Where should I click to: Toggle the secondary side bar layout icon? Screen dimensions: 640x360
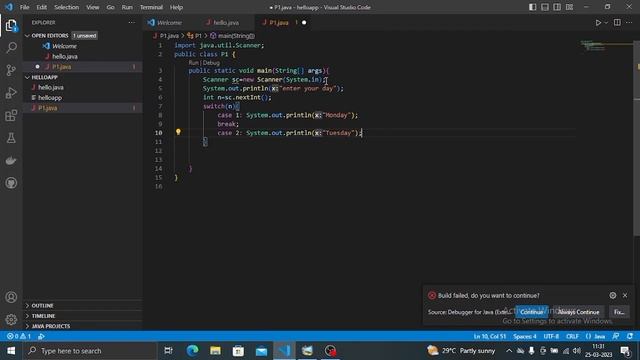pos(557,7)
